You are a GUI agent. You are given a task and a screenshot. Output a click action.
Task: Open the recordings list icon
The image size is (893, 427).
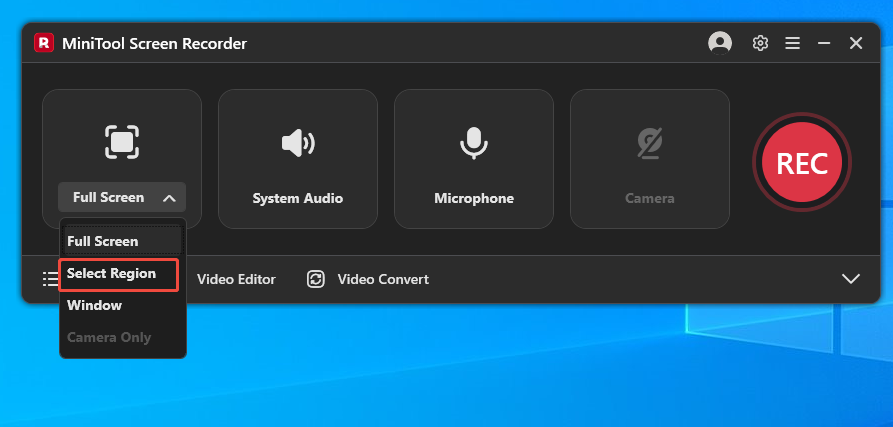50,279
